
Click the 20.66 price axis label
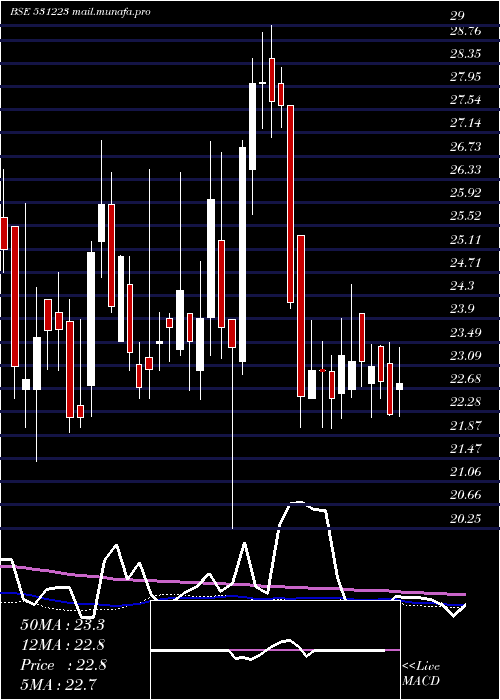point(466,495)
